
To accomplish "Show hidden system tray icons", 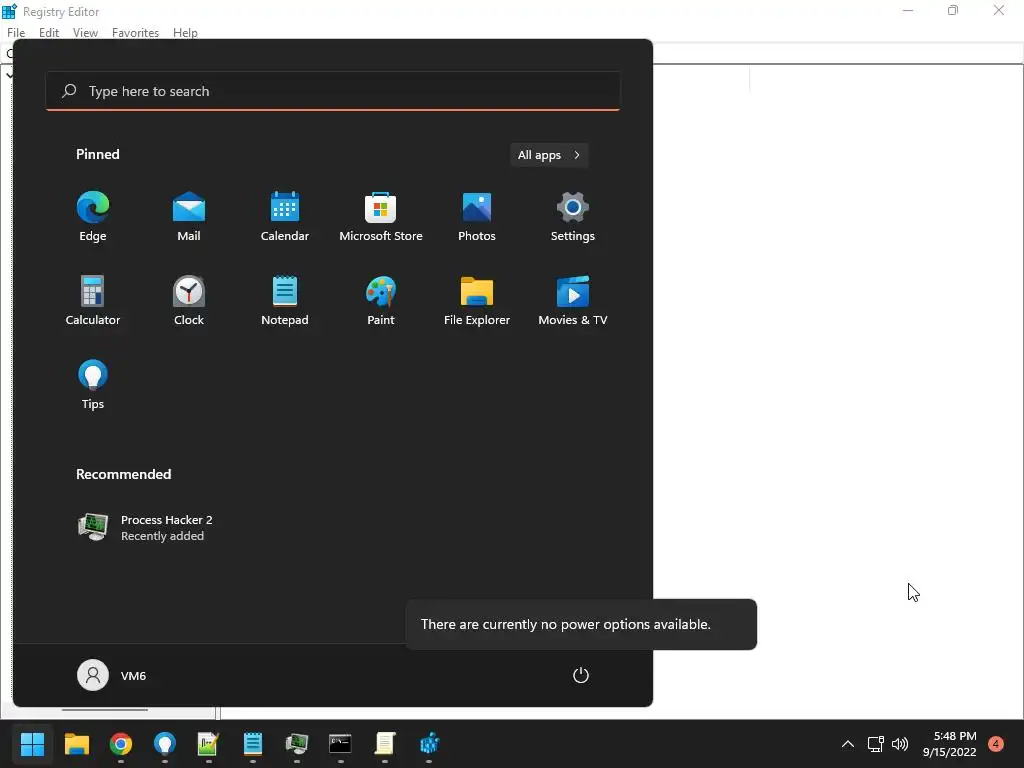I will tap(848, 744).
